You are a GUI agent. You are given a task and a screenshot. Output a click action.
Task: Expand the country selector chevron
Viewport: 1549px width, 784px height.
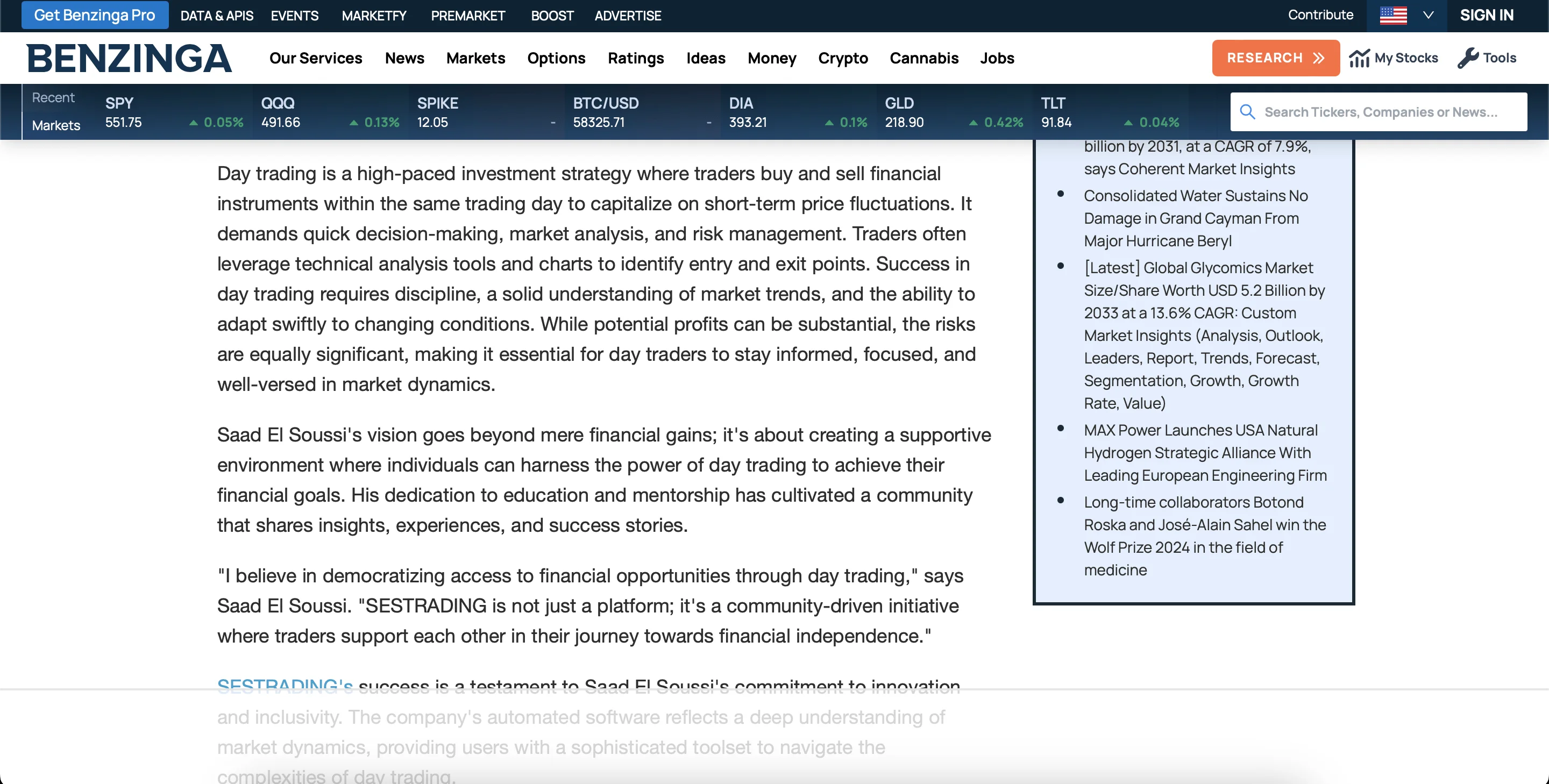coord(1428,15)
